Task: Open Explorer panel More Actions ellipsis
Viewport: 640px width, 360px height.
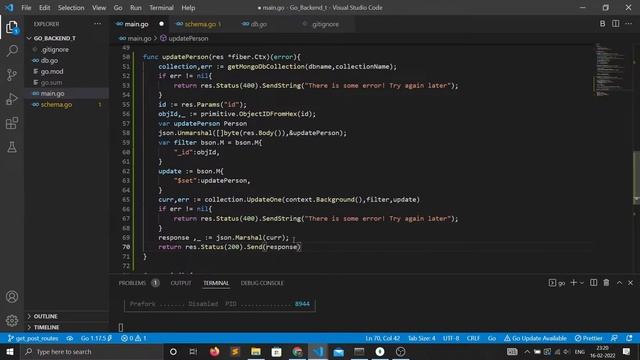Action: point(98,24)
